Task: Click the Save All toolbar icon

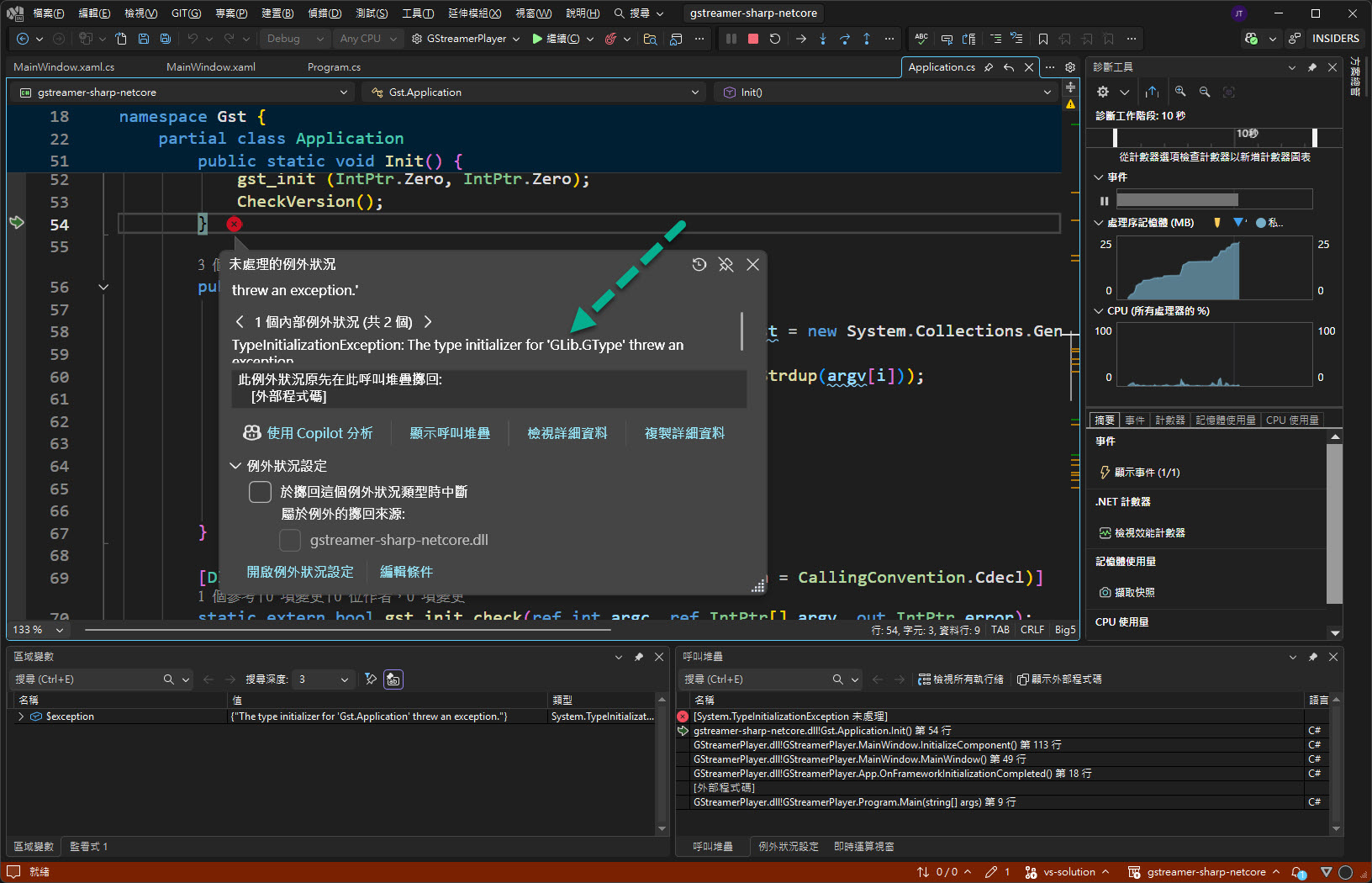Action: [166, 39]
